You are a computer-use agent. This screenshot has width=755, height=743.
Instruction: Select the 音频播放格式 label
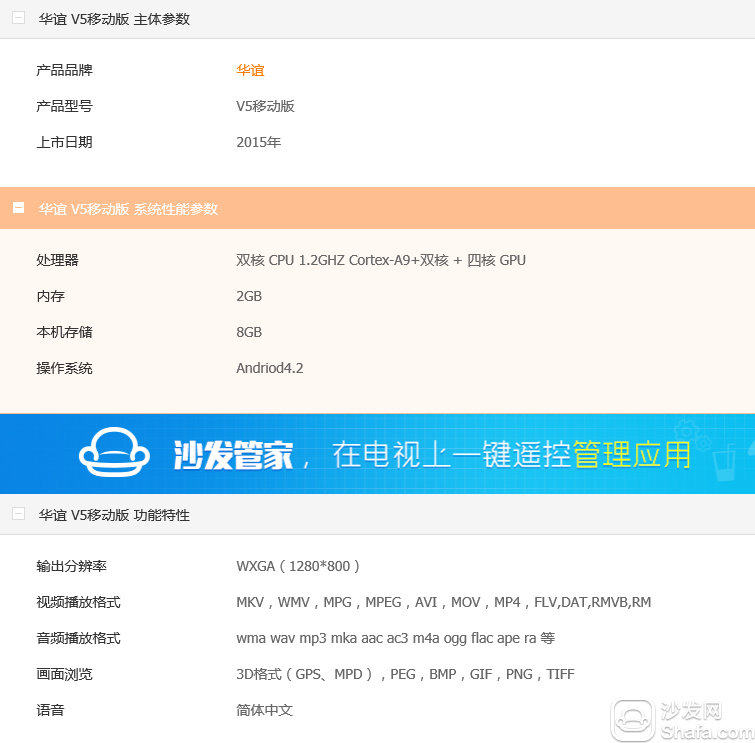click(78, 639)
